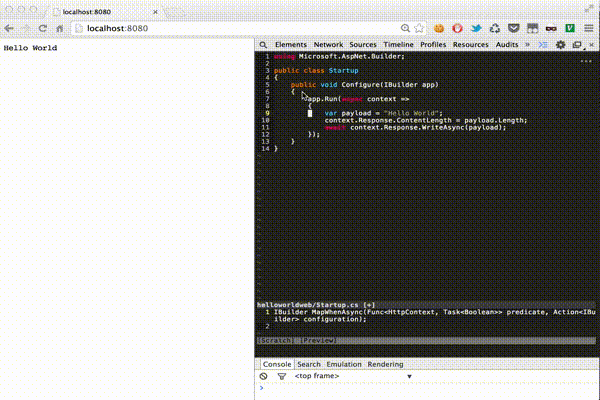Click the Configure(IBuilder app) method signature
This screenshot has width=600, height=400.
pos(390,85)
